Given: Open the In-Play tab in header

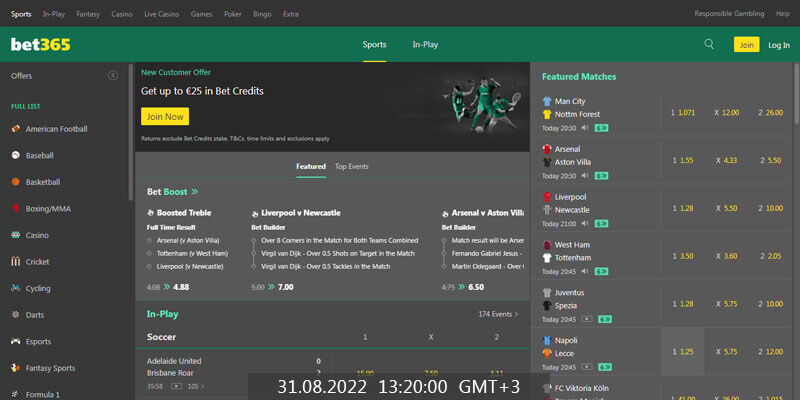Looking at the screenshot, I should coord(425,44).
